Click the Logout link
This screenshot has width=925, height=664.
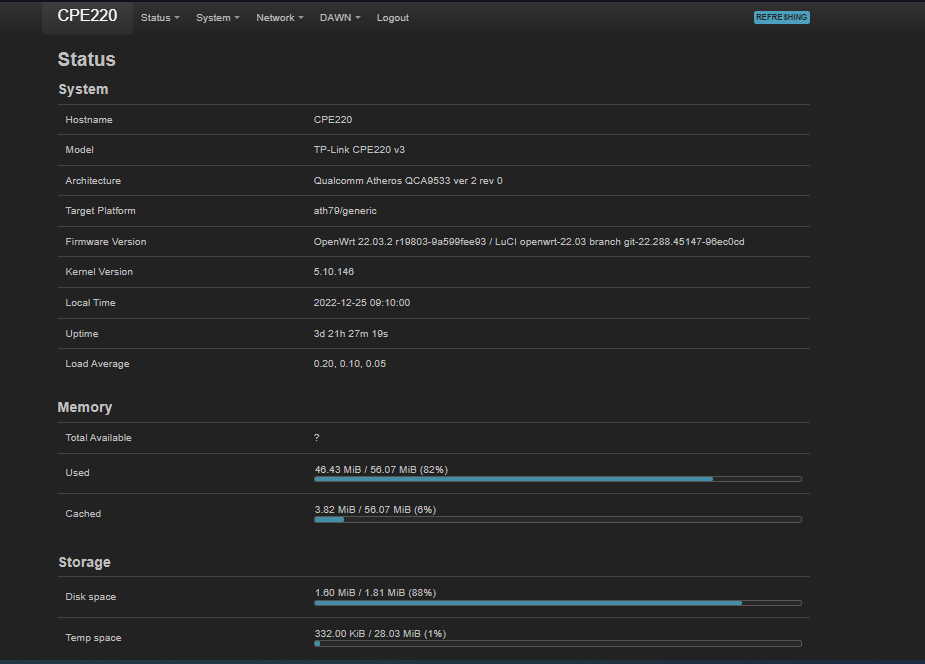click(x=393, y=18)
